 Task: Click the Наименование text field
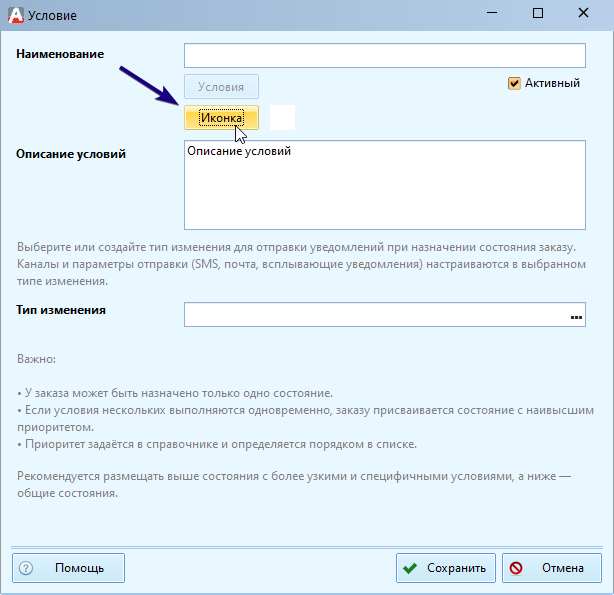[x=385, y=55]
